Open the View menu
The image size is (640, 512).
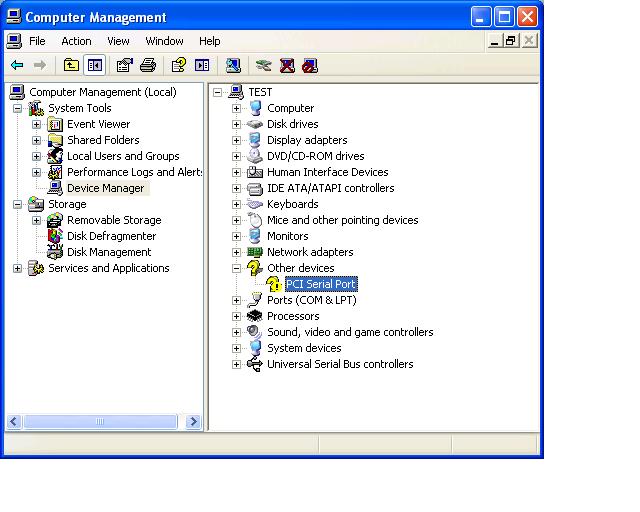pos(118,41)
